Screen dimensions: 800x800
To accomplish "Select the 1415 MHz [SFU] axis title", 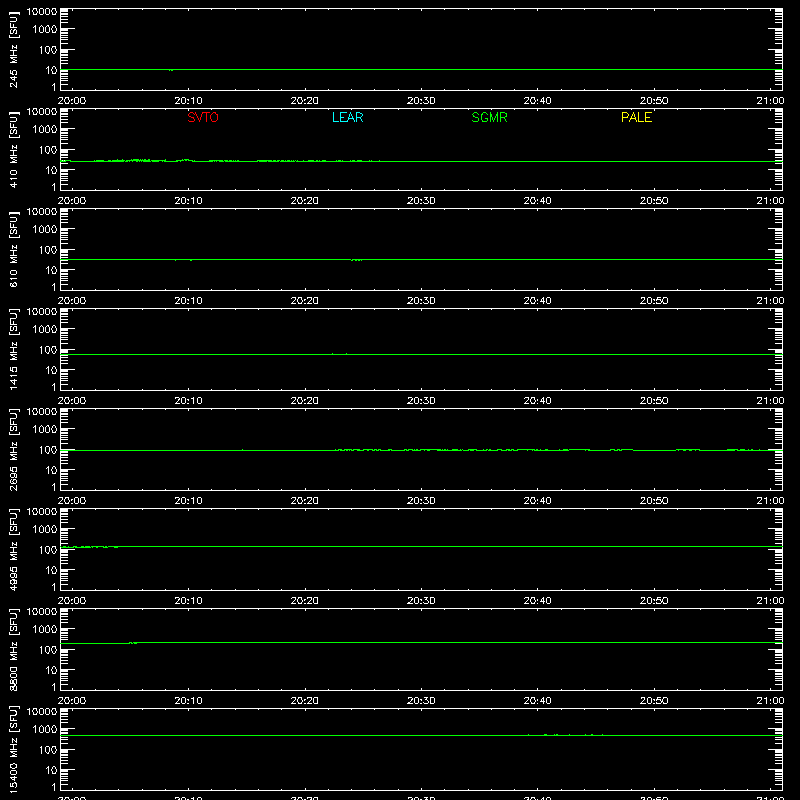I will pyautogui.click(x=14, y=349).
